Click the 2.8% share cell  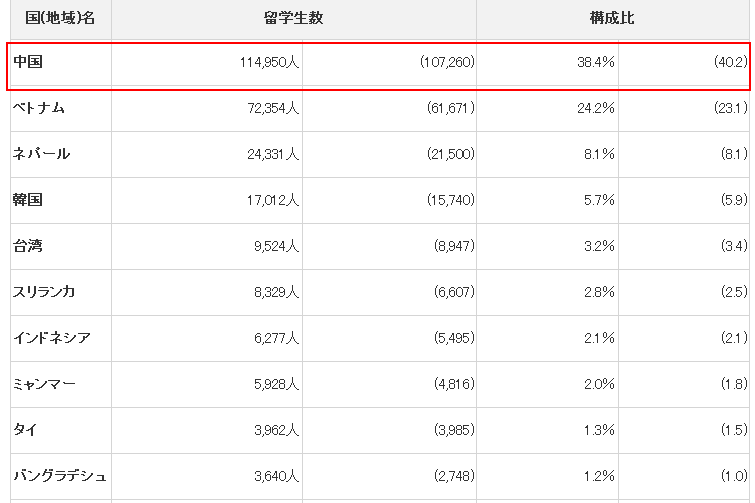[547, 292]
